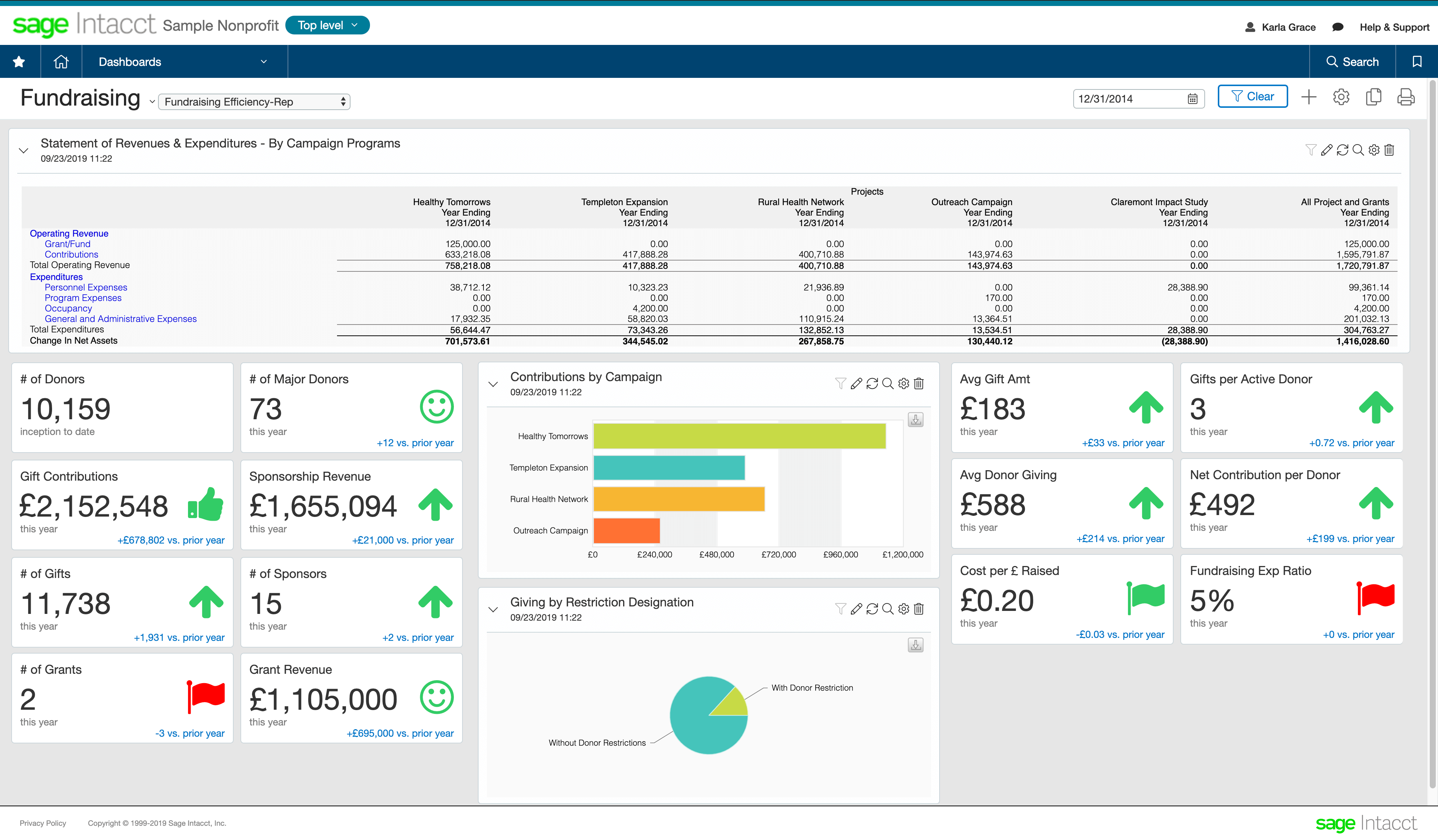1438x840 pixels.
Task: Open Help & Support menu
Action: click(x=1394, y=27)
